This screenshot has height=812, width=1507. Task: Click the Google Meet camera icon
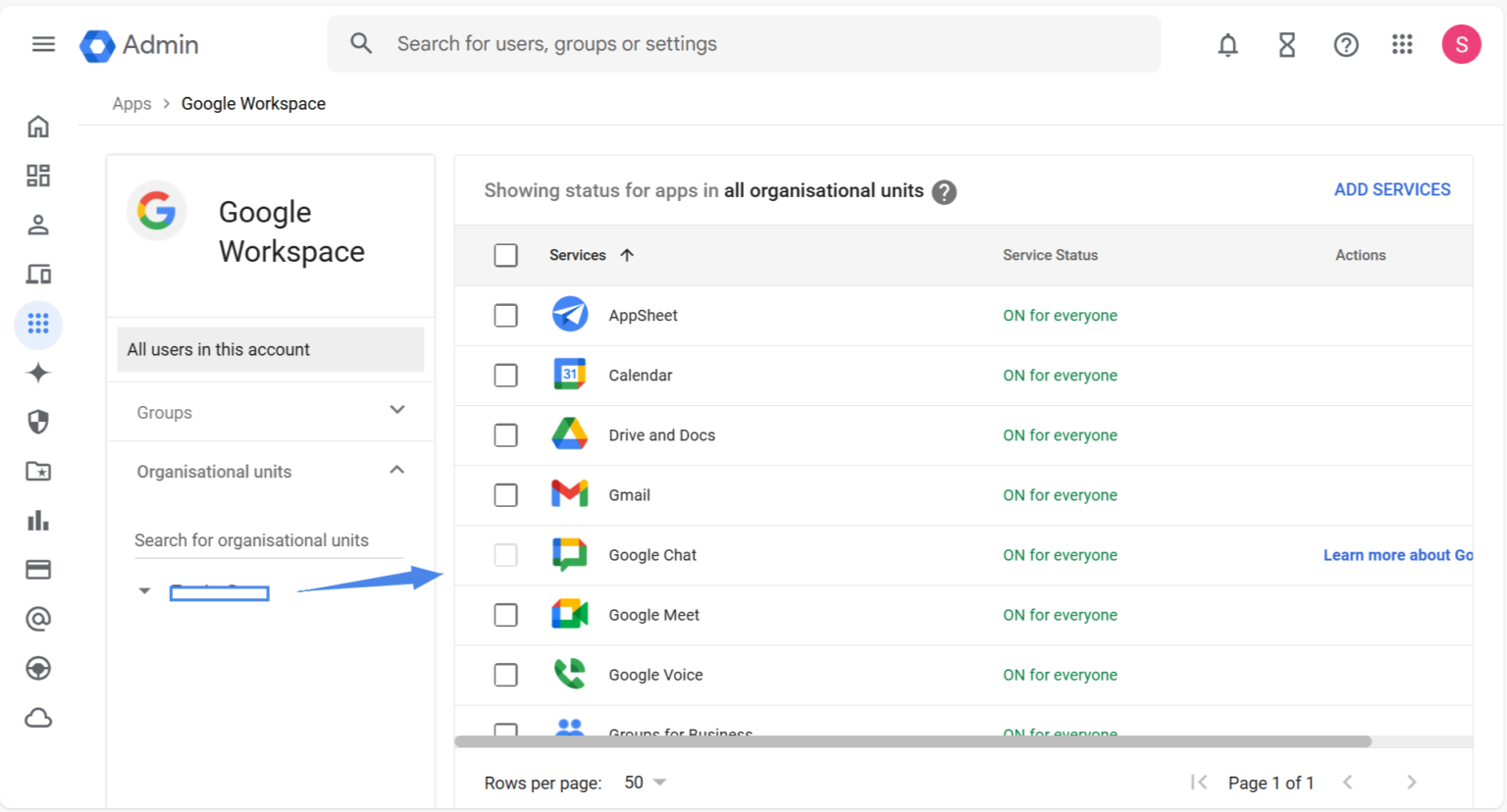[569, 615]
